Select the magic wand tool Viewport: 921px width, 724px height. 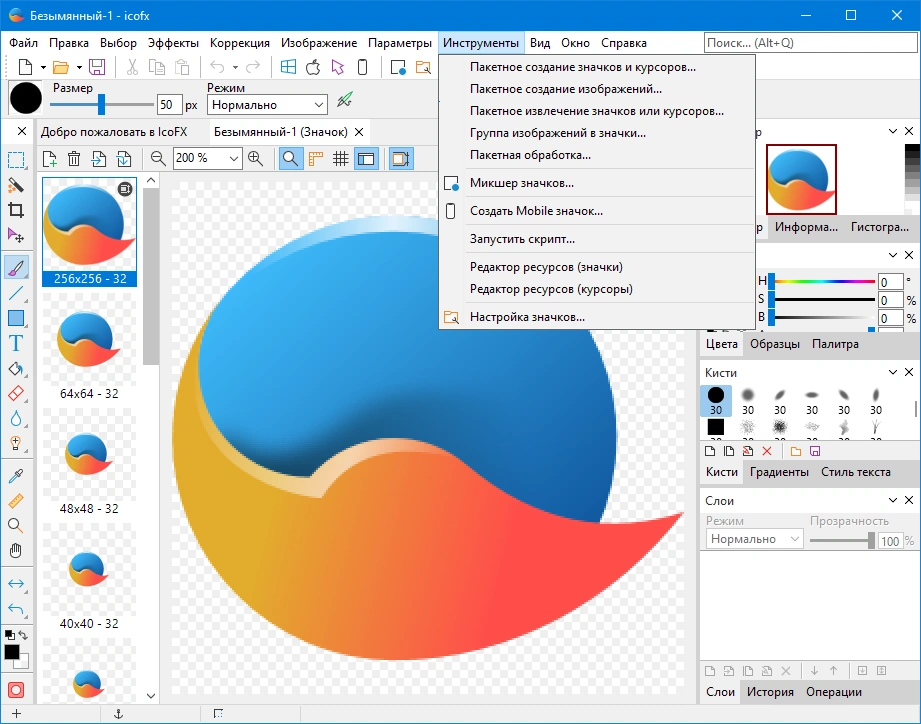click(x=16, y=186)
